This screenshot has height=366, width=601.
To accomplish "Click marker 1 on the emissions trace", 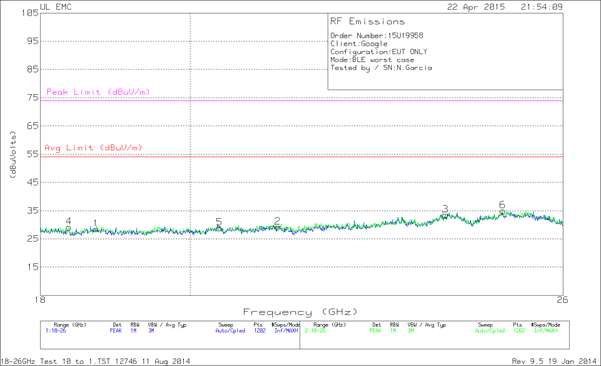I will (95, 224).
